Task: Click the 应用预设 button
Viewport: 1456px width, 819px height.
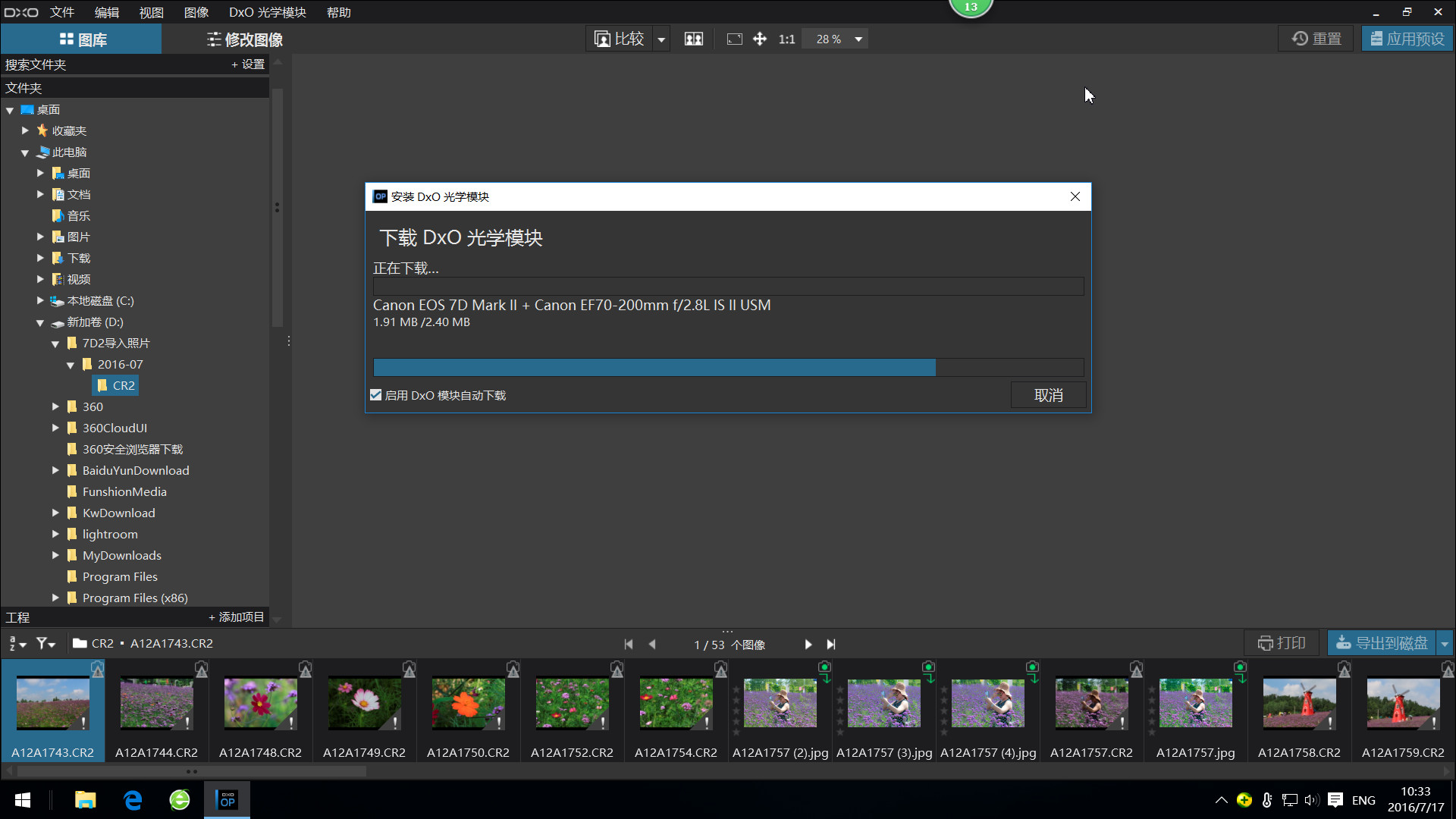Action: coord(1407,39)
